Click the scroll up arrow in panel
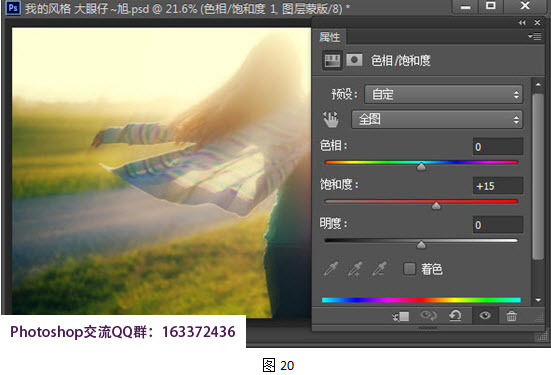This screenshot has height=375, width=551. tap(538, 84)
